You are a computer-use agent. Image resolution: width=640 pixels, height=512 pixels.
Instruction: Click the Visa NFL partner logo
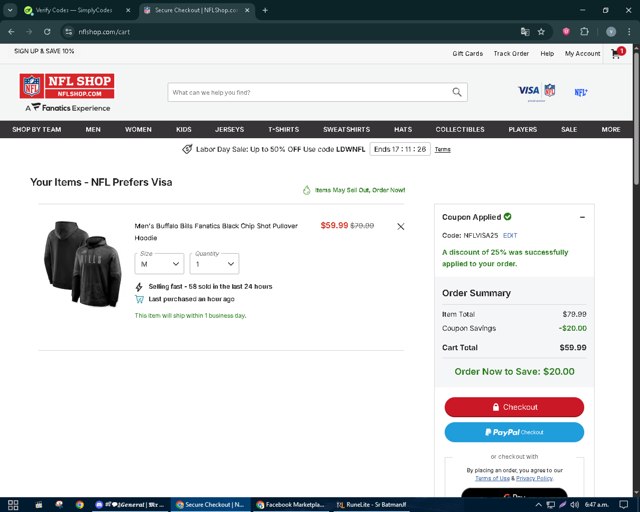click(x=536, y=91)
